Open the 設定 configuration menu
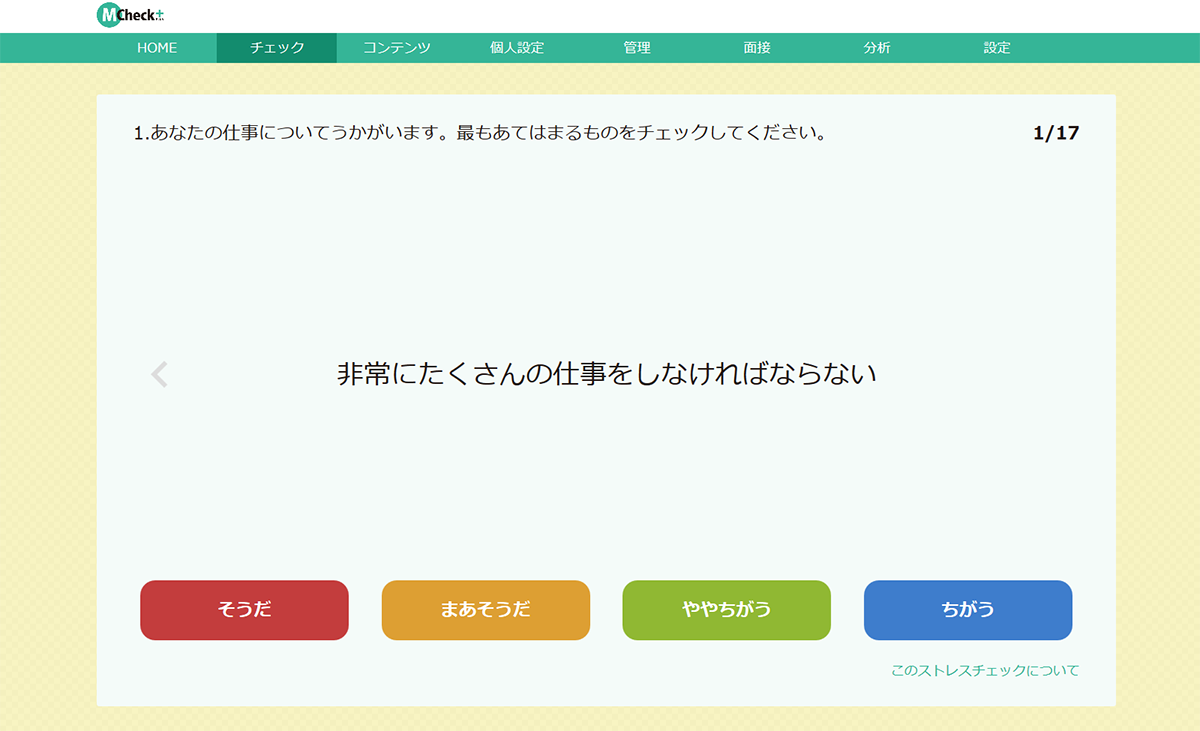1200x731 pixels. (x=996, y=47)
